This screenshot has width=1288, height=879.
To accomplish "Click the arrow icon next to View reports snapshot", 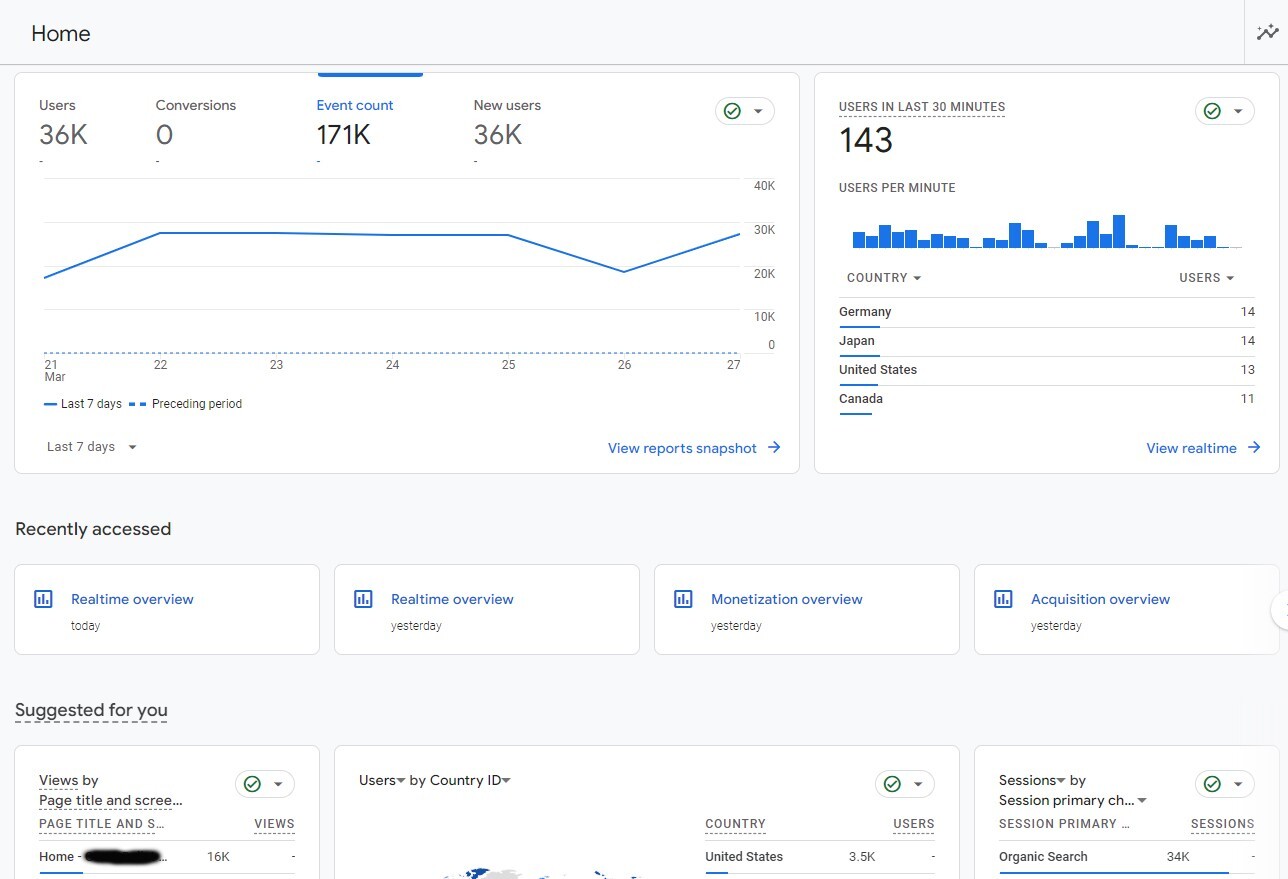I will pos(774,448).
